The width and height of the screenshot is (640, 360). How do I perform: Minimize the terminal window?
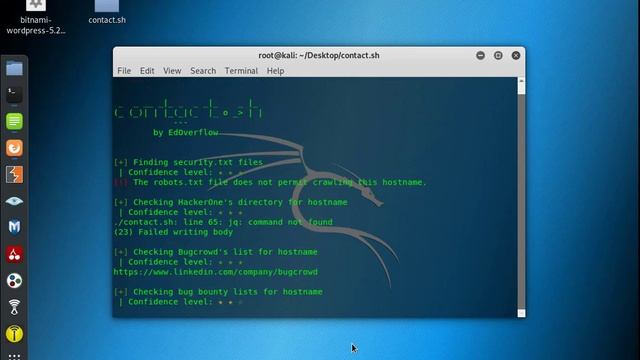point(480,55)
